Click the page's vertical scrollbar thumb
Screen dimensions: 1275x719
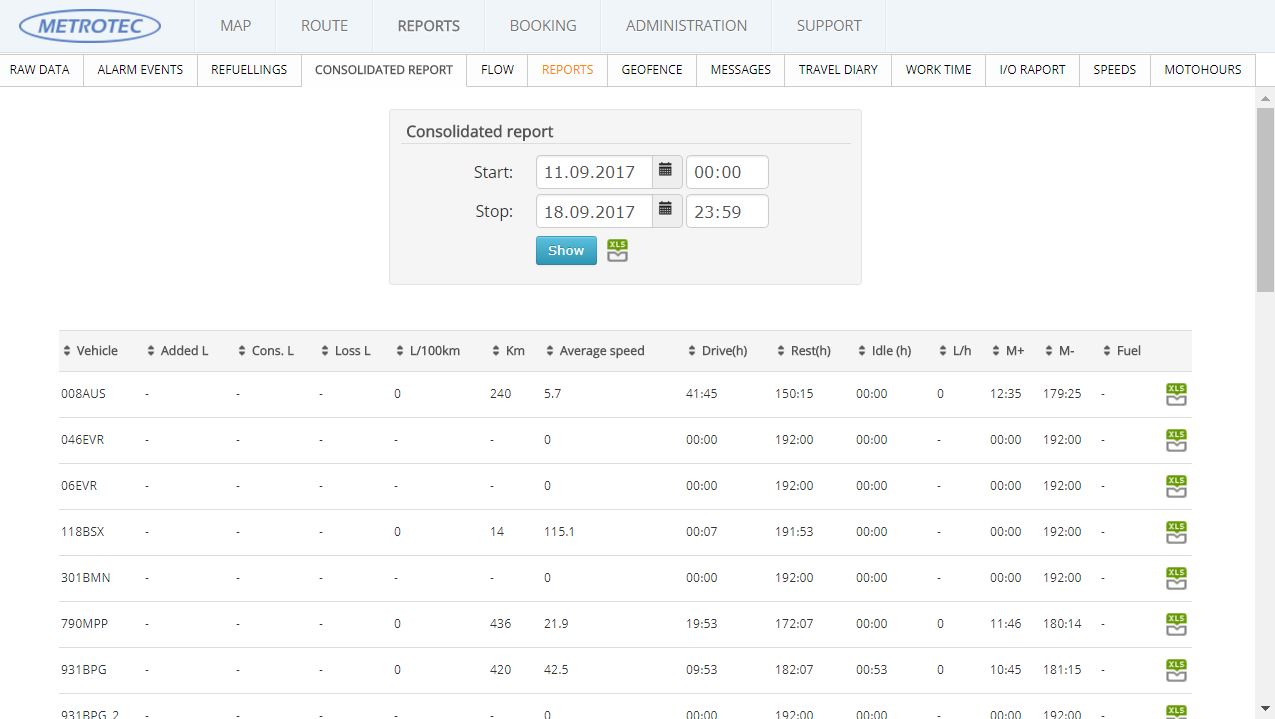1265,200
